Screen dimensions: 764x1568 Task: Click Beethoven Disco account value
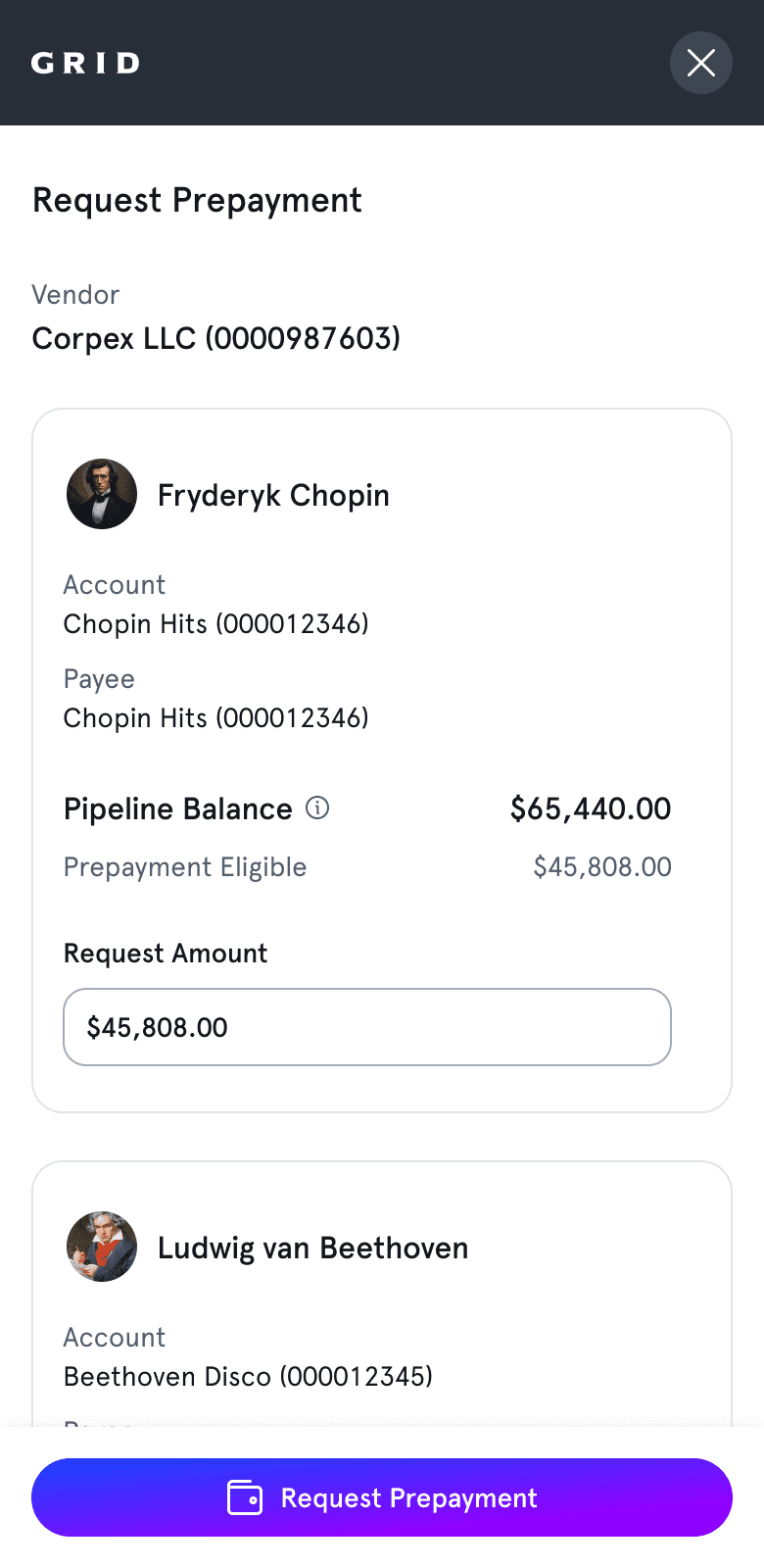click(x=248, y=1376)
